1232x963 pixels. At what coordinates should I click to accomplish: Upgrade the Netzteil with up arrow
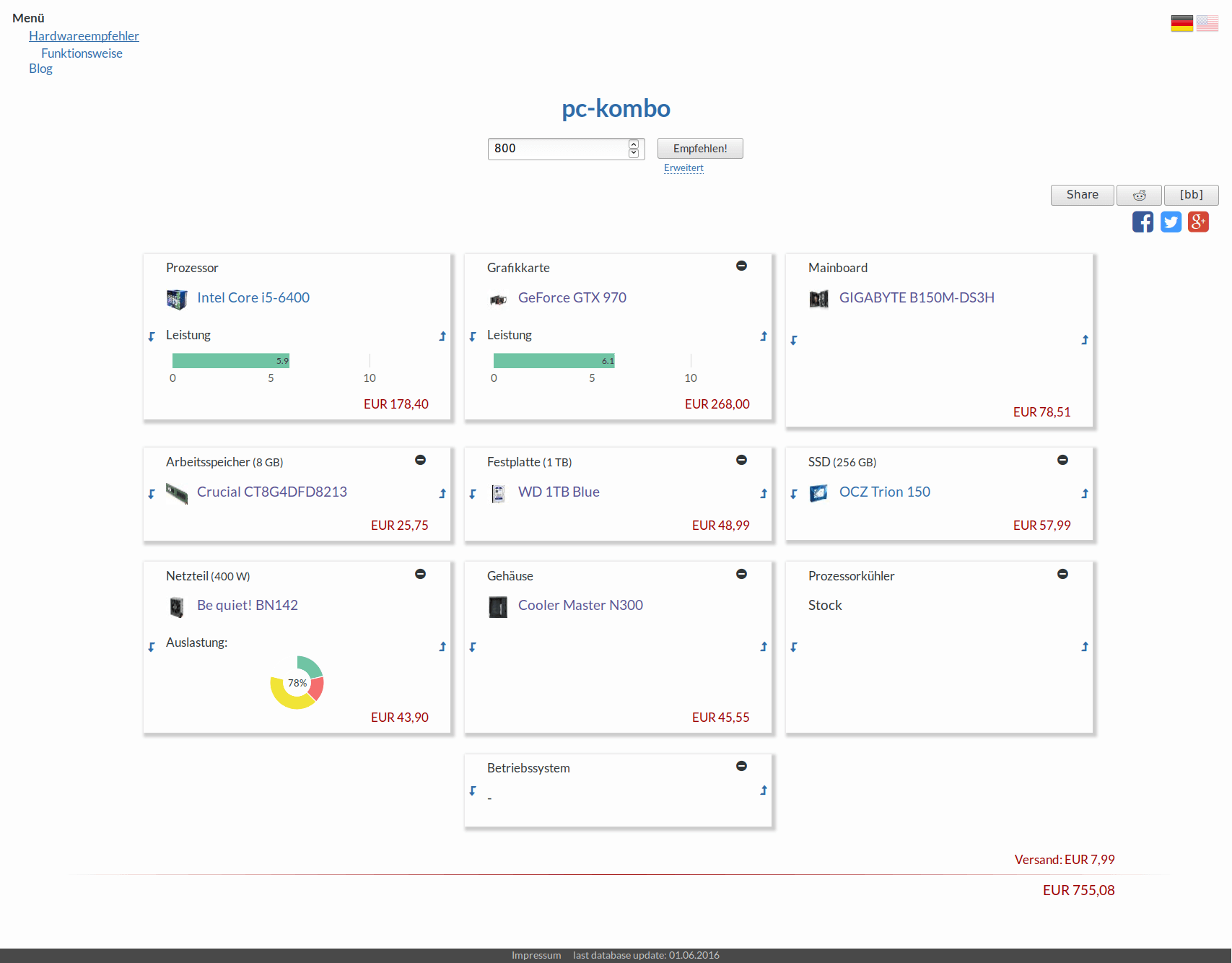(x=442, y=647)
